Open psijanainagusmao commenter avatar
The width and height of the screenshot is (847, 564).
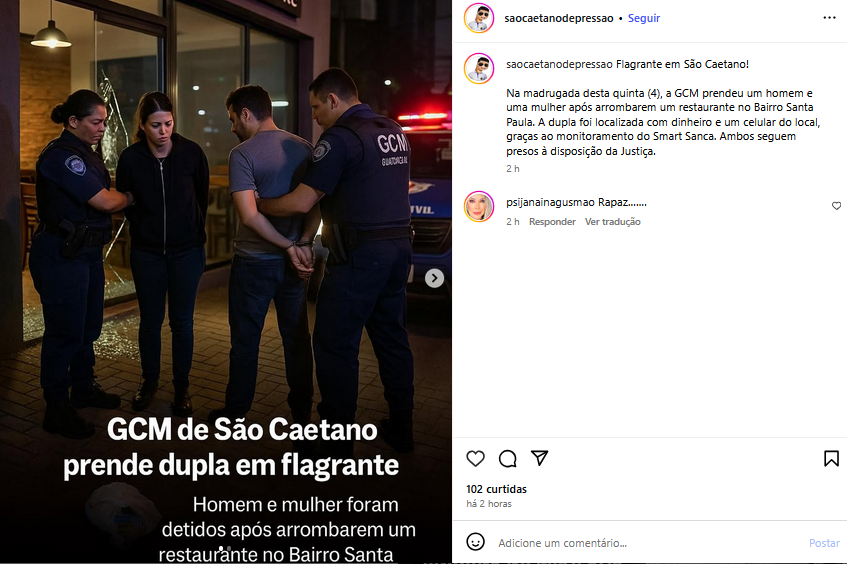click(x=479, y=206)
